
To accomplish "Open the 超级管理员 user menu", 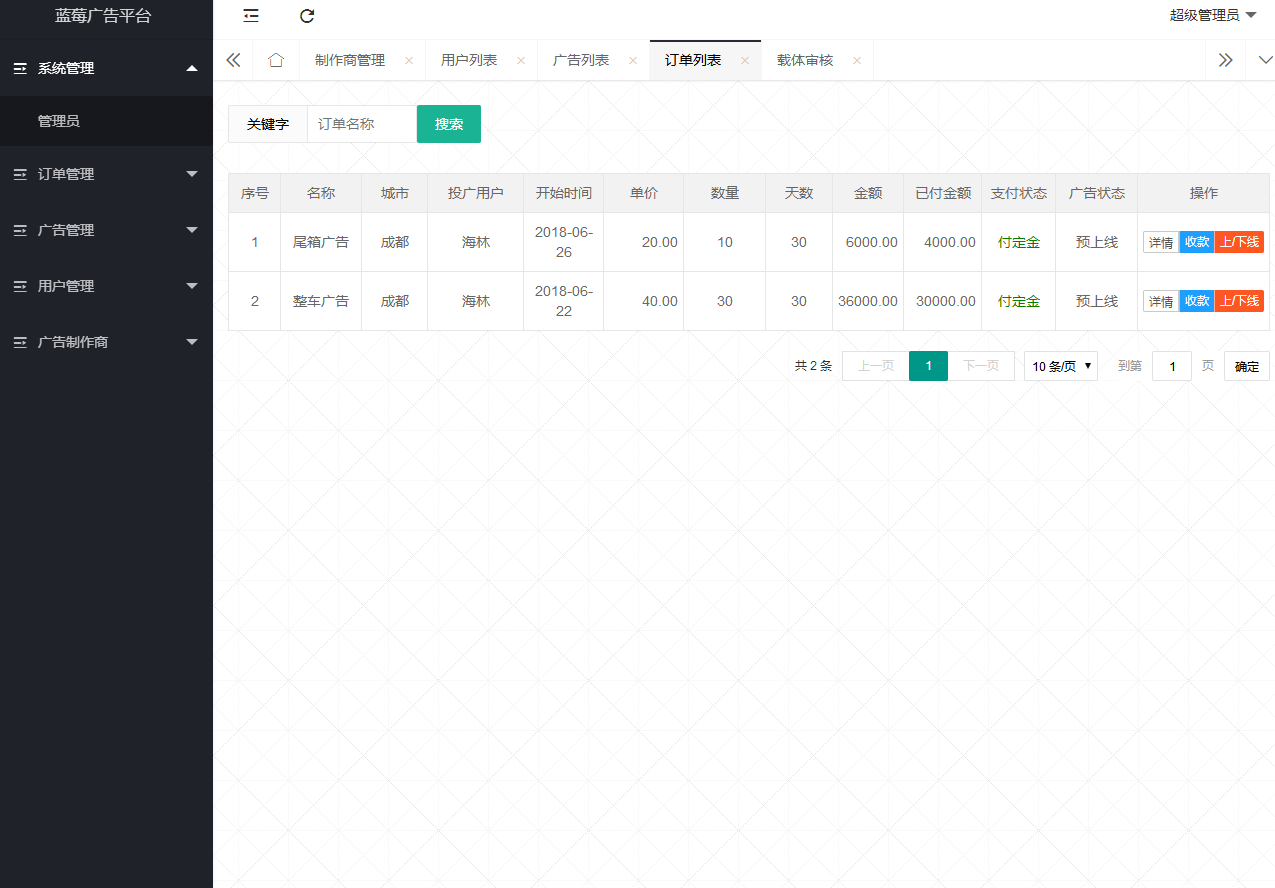I will click(1212, 15).
